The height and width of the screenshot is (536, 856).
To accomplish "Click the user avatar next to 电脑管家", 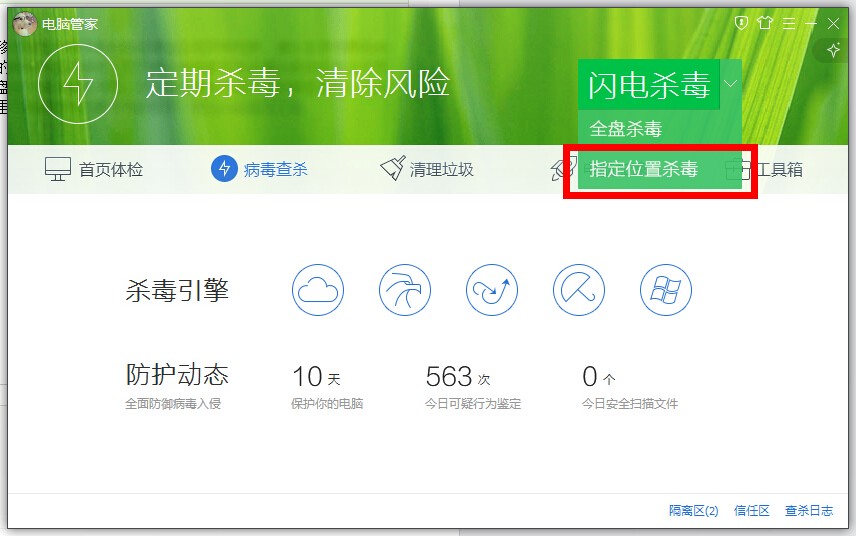I will (x=25, y=23).
